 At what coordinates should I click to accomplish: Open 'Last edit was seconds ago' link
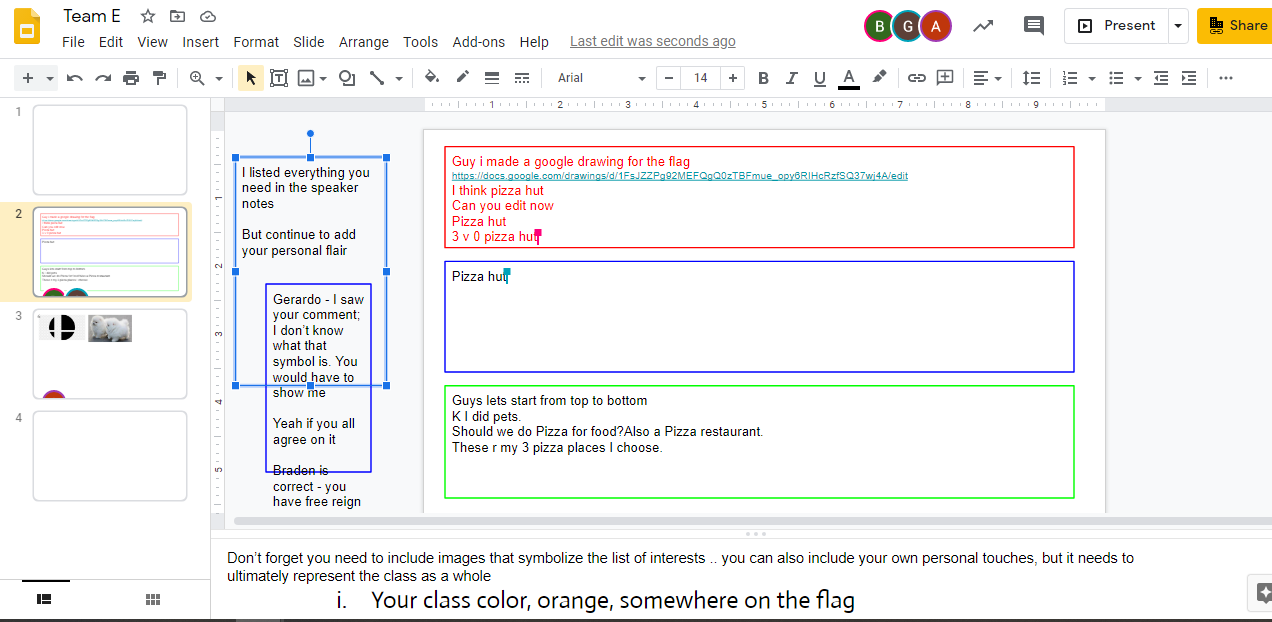(653, 41)
